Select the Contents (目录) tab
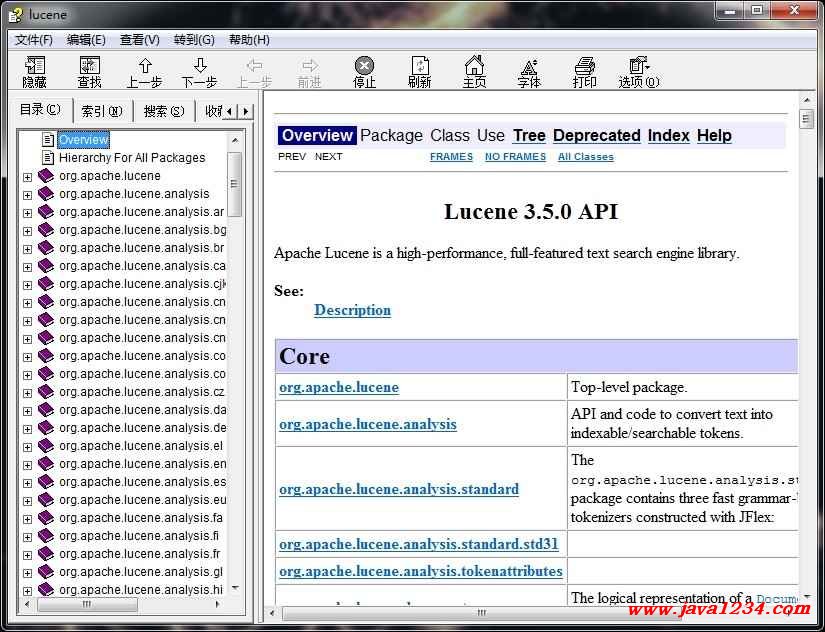The height and width of the screenshot is (632, 825). pyautogui.click(x=41, y=109)
